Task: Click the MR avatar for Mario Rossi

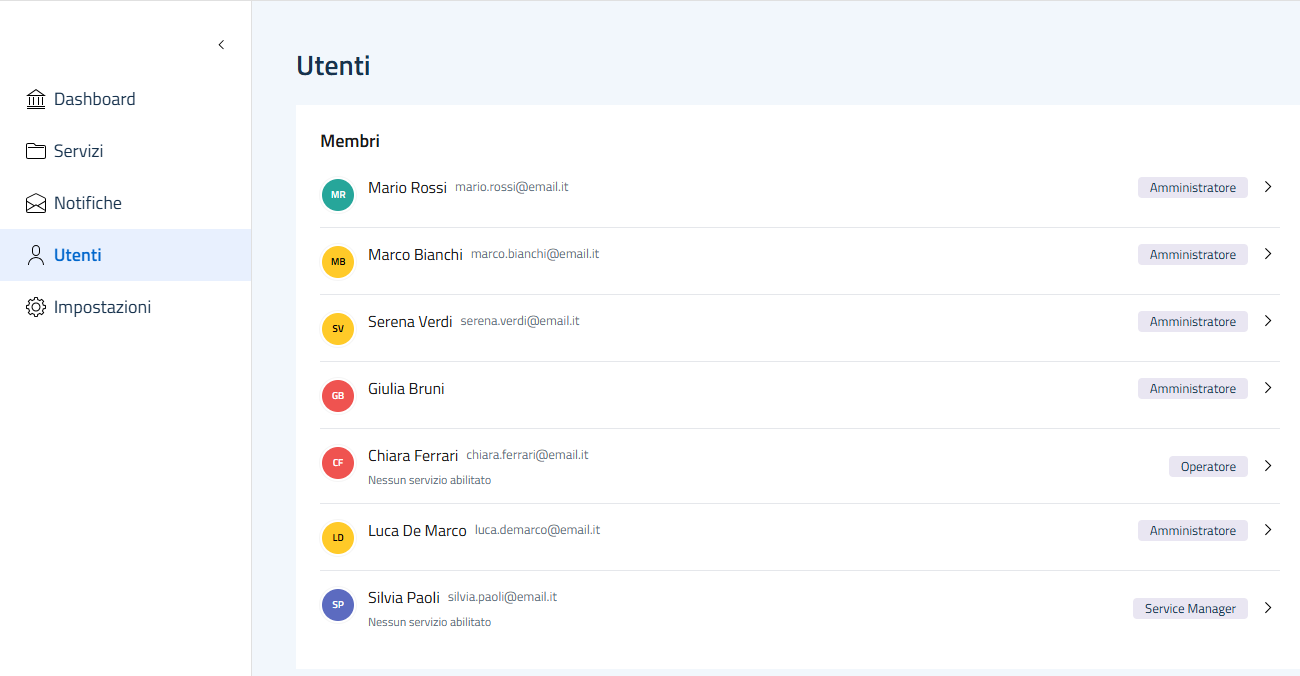Action: [338, 195]
